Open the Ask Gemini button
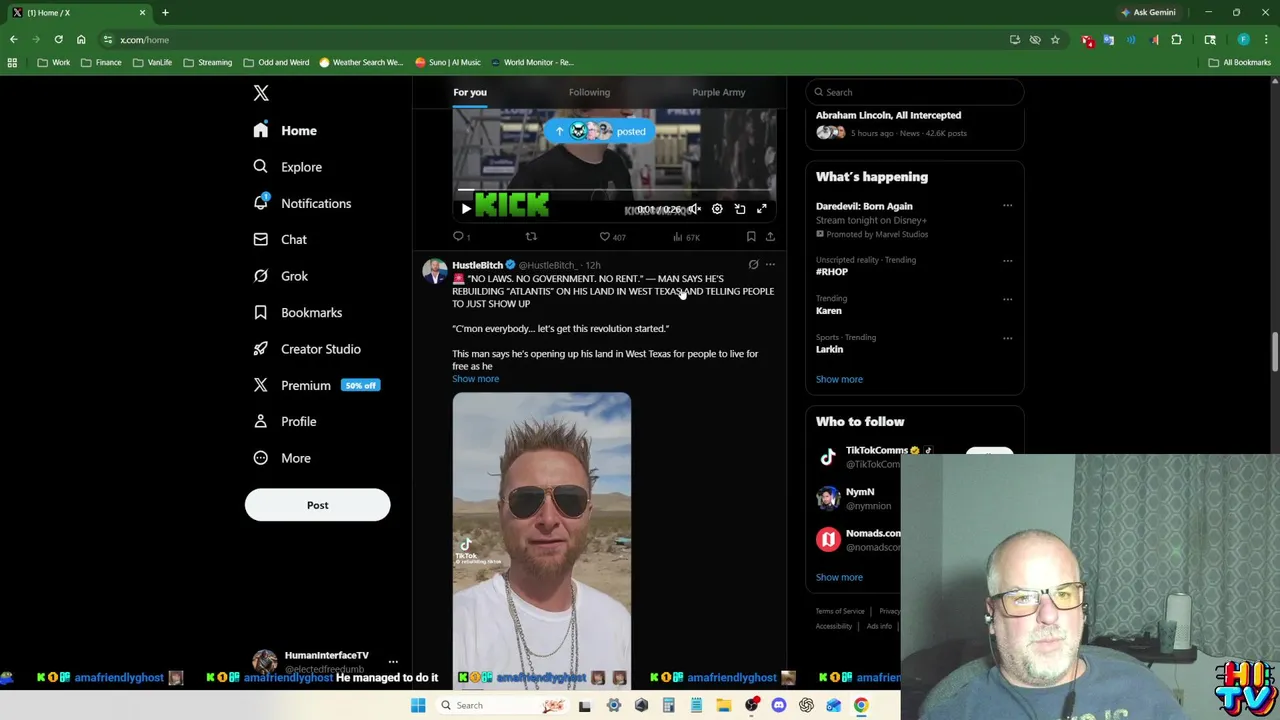This screenshot has width=1280, height=720. [x=1148, y=12]
